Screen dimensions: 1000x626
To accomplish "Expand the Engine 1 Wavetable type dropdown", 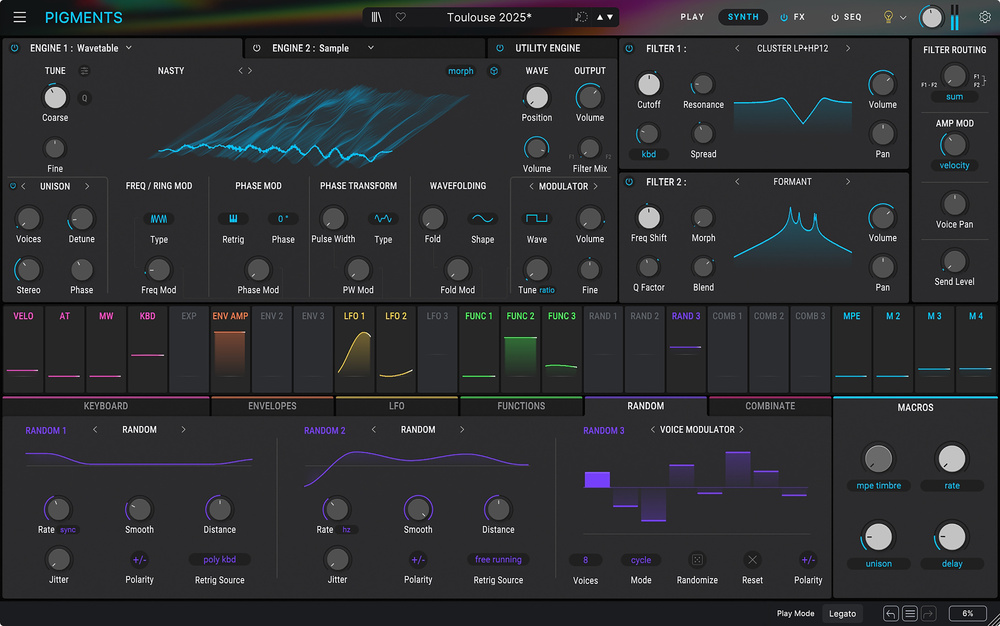I will click(x=129, y=48).
